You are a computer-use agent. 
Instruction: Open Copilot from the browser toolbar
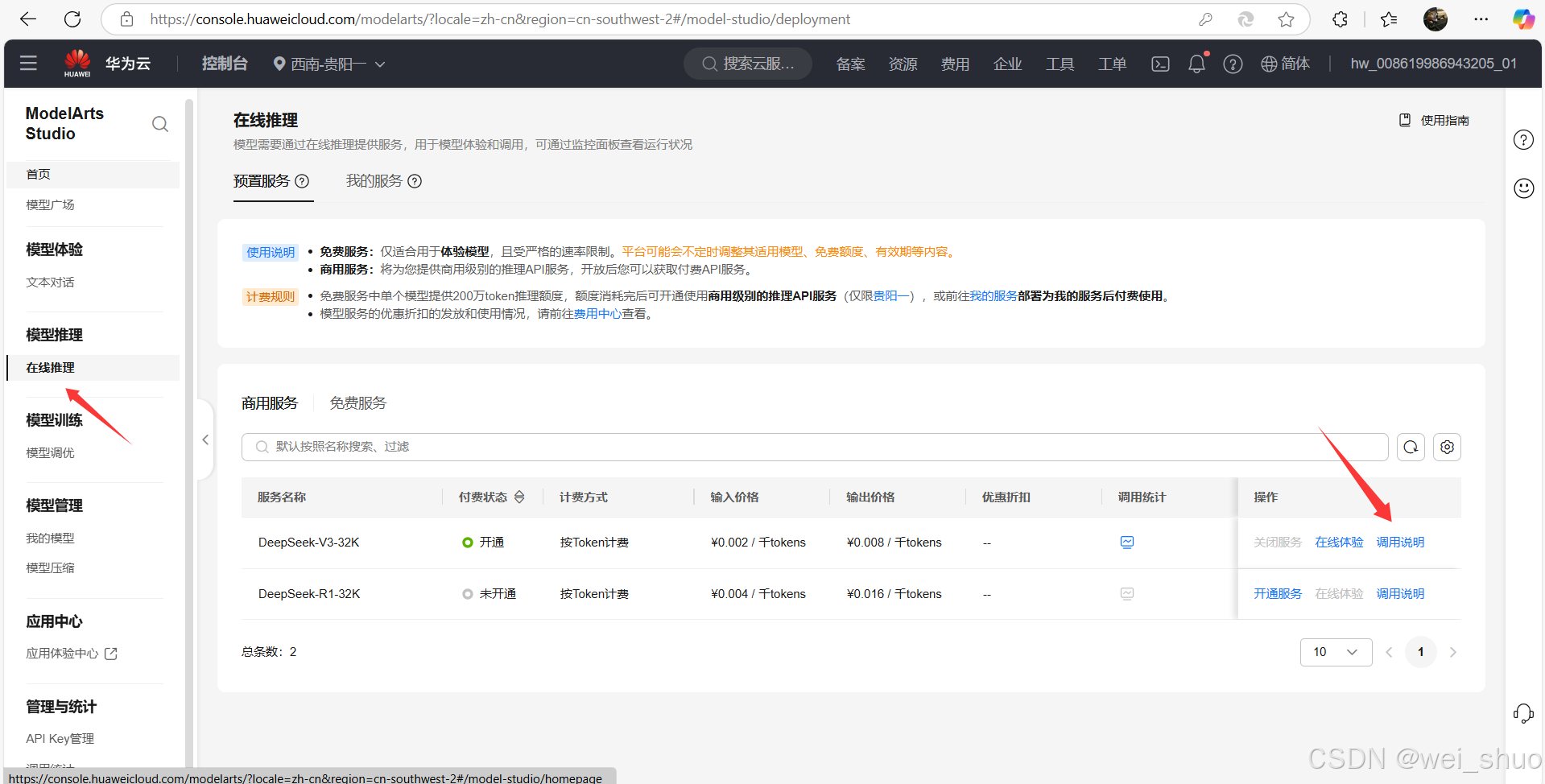tap(1523, 19)
